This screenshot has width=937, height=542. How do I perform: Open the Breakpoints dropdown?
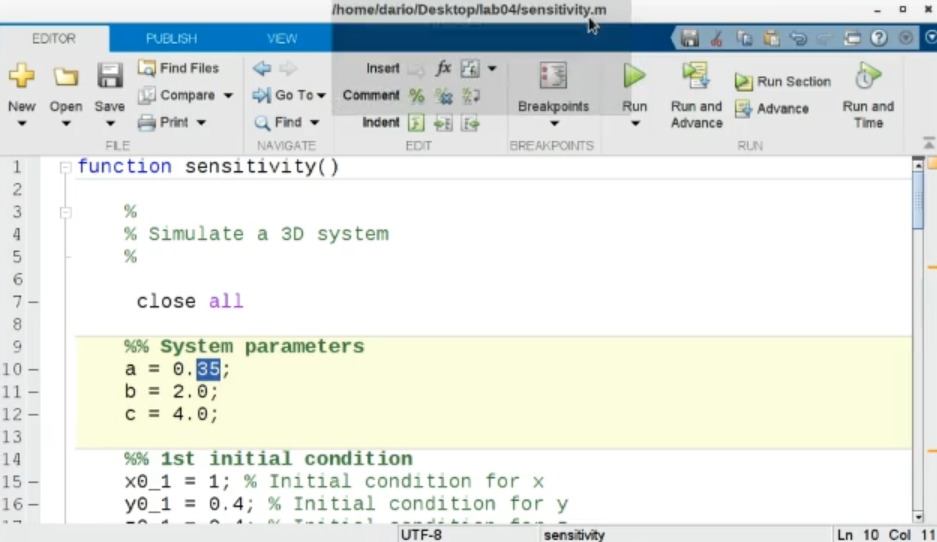point(553,123)
